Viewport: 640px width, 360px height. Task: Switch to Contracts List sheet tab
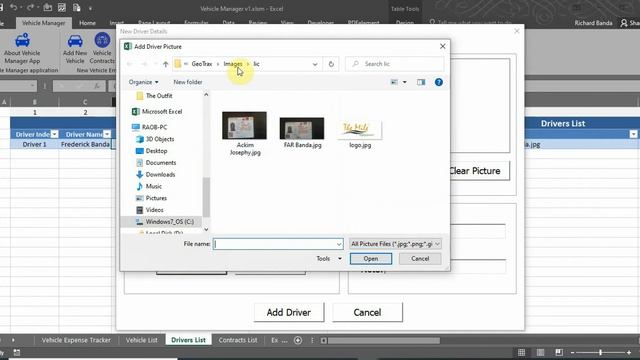[x=238, y=340]
